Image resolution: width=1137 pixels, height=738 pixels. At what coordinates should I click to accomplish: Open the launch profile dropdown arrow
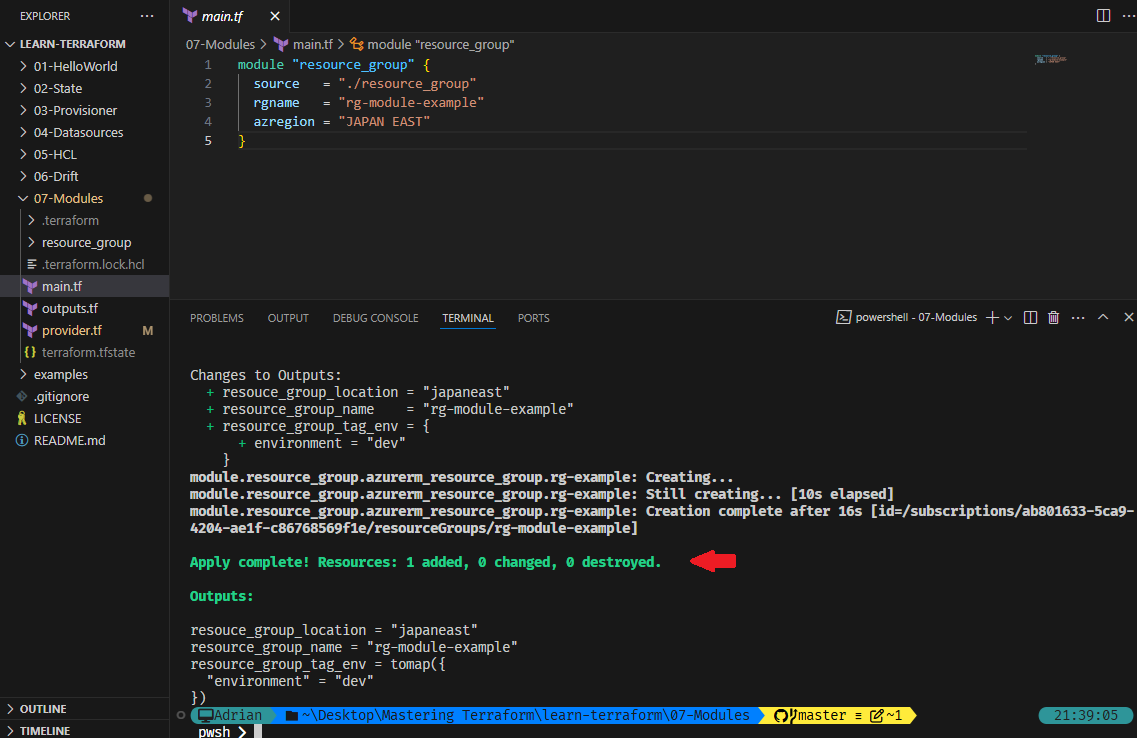(1008, 318)
